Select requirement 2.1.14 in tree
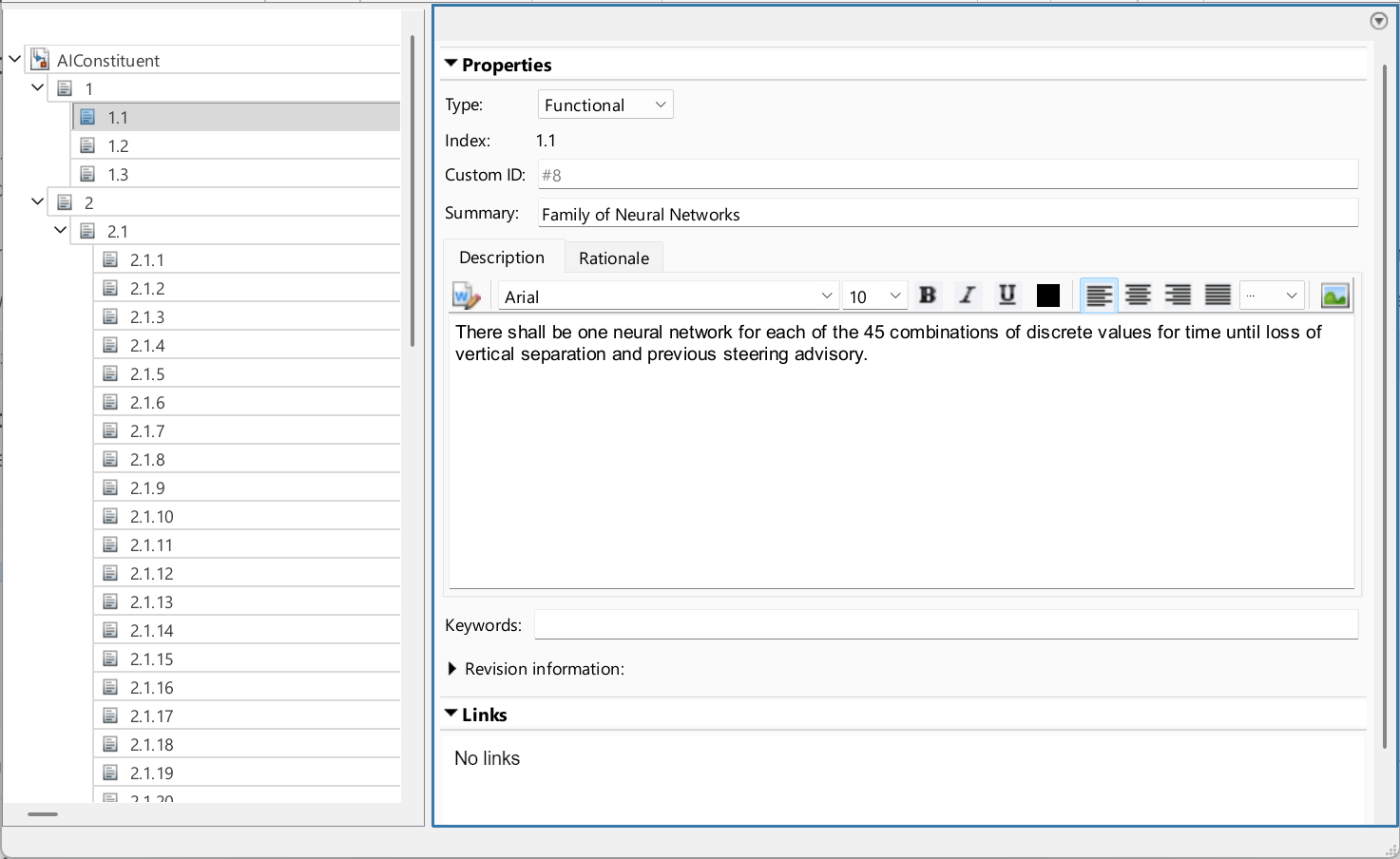This screenshot has height=859, width=1400. pos(247,630)
